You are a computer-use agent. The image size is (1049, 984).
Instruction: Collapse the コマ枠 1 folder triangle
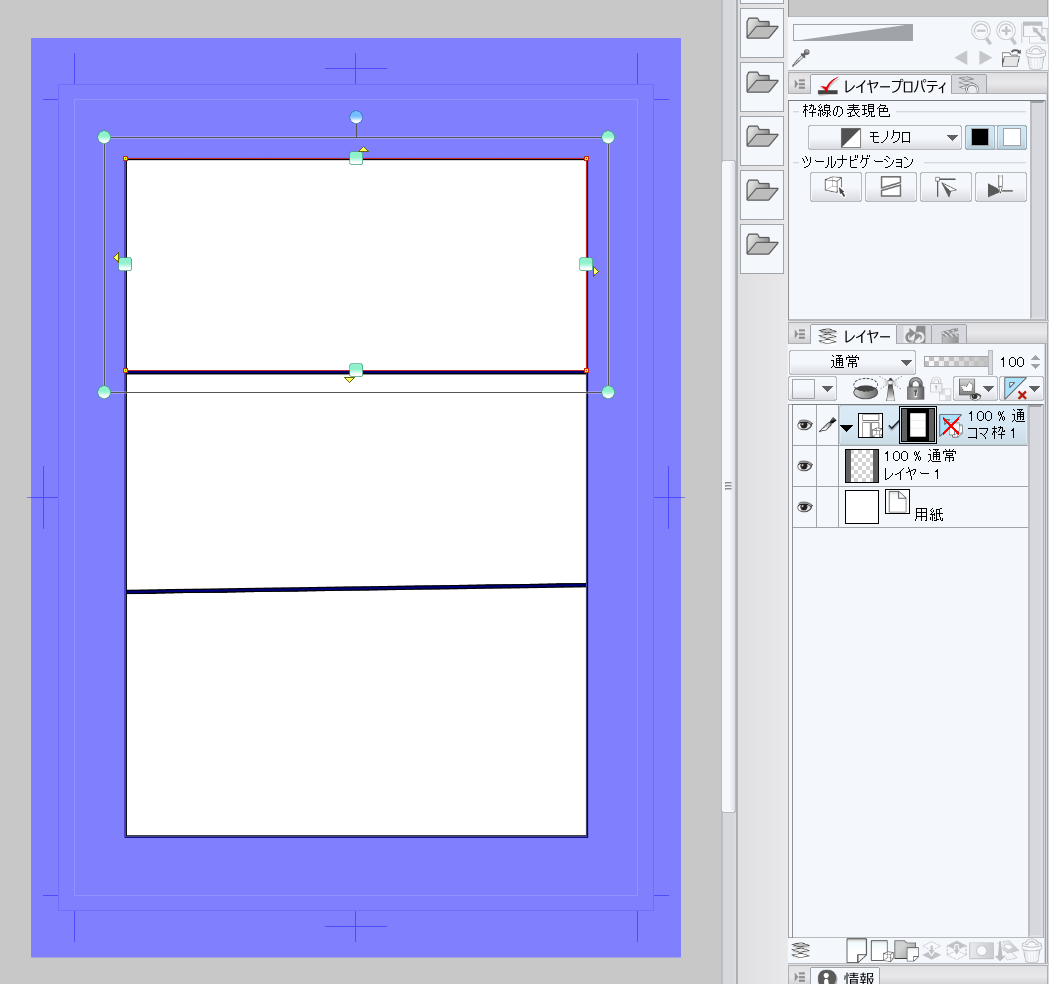click(x=846, y=427)
